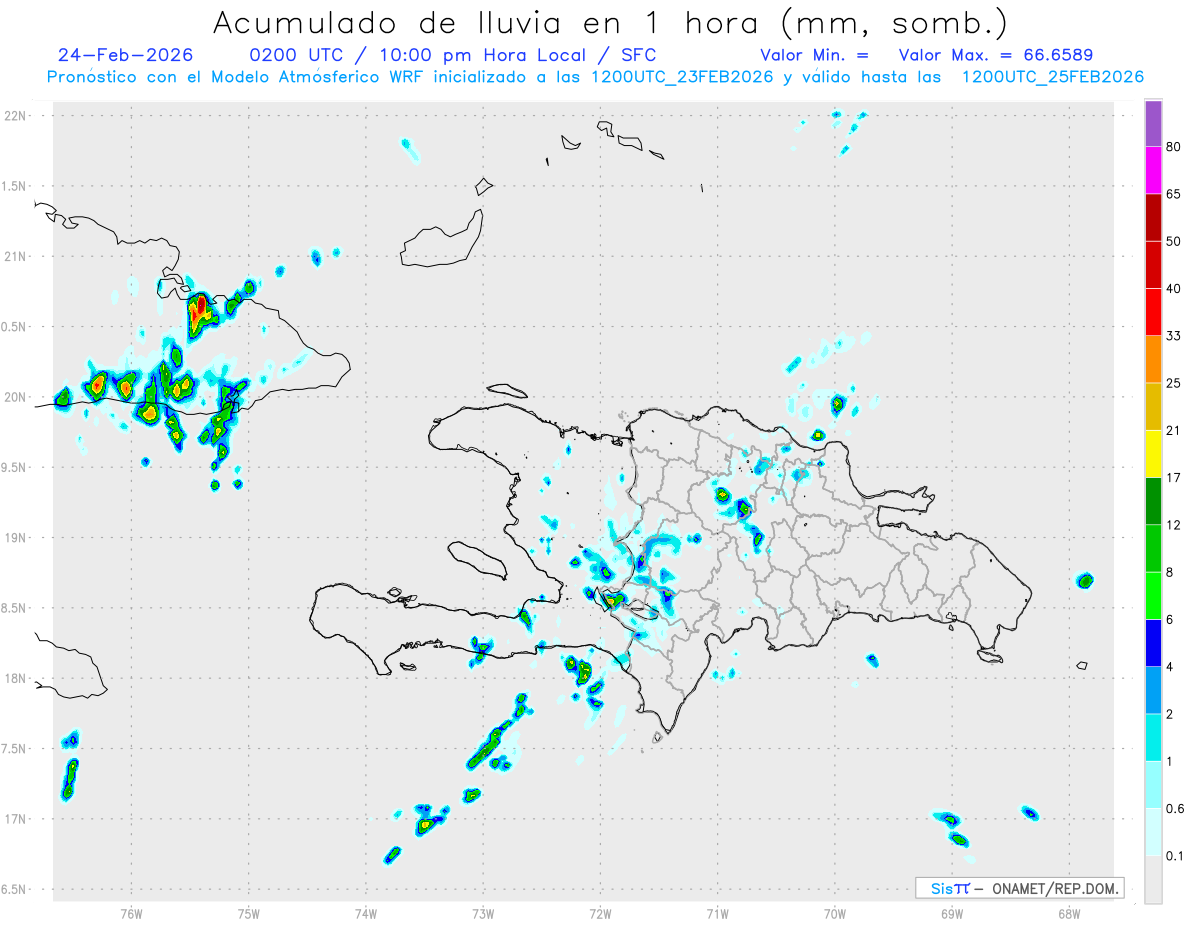
Task: Pick the dark green swatch between 12 and 17
Action: 1153,501
